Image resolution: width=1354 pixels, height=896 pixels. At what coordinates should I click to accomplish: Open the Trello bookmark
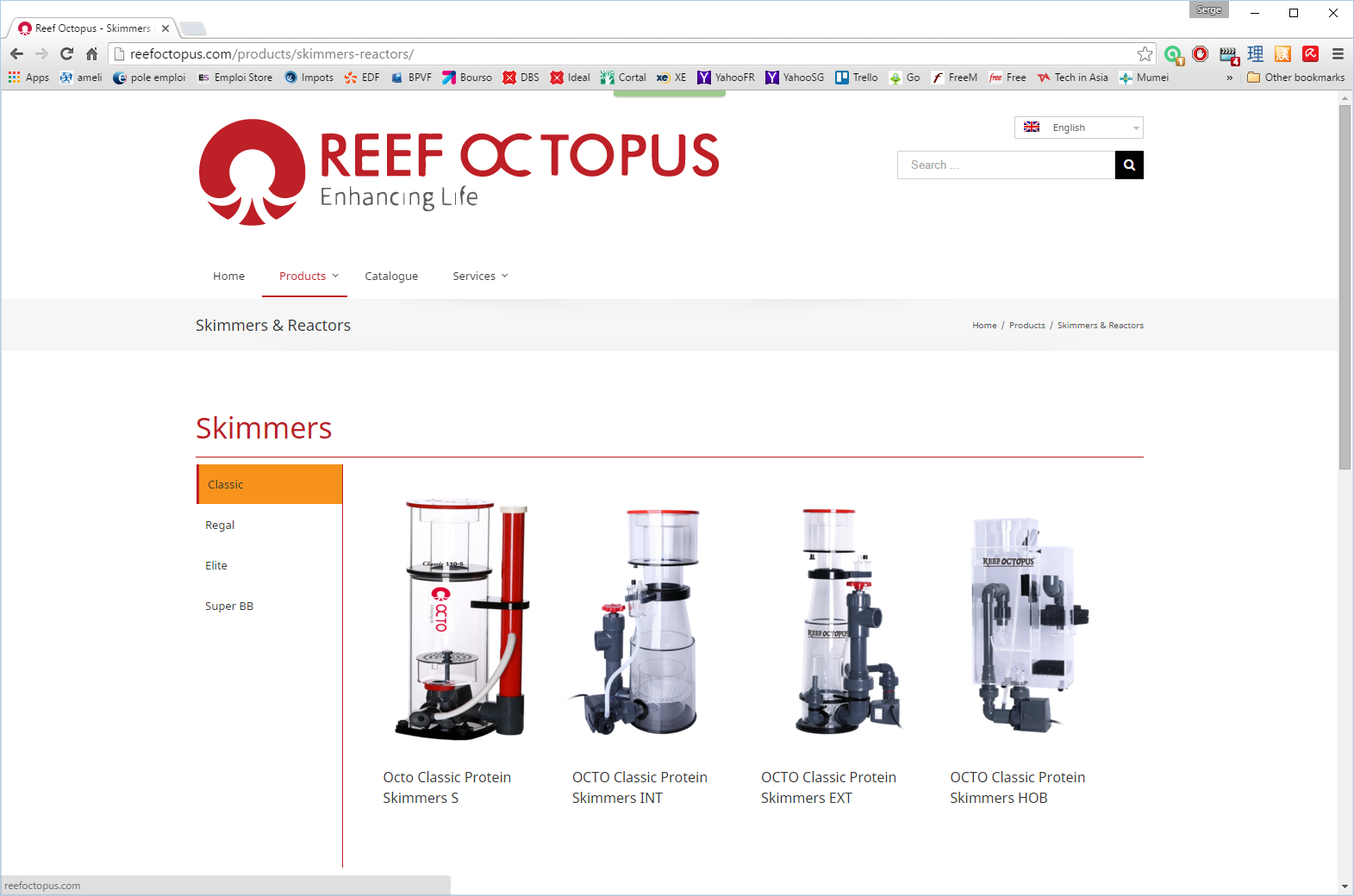click(x=857, y=78)
